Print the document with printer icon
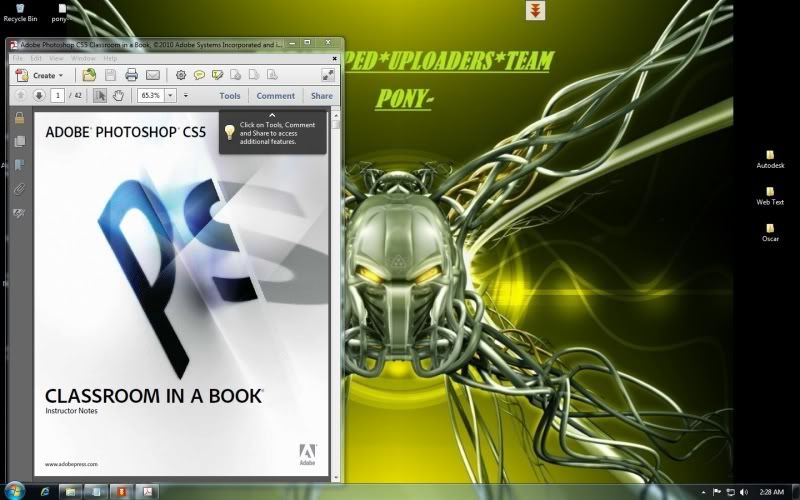Viewport: 800px width, 500px height. 131,75
